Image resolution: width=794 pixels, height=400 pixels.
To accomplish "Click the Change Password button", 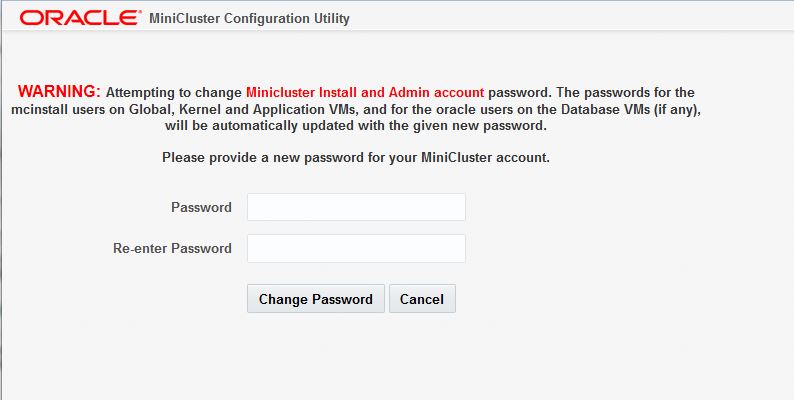I will [x=315, y=299].
